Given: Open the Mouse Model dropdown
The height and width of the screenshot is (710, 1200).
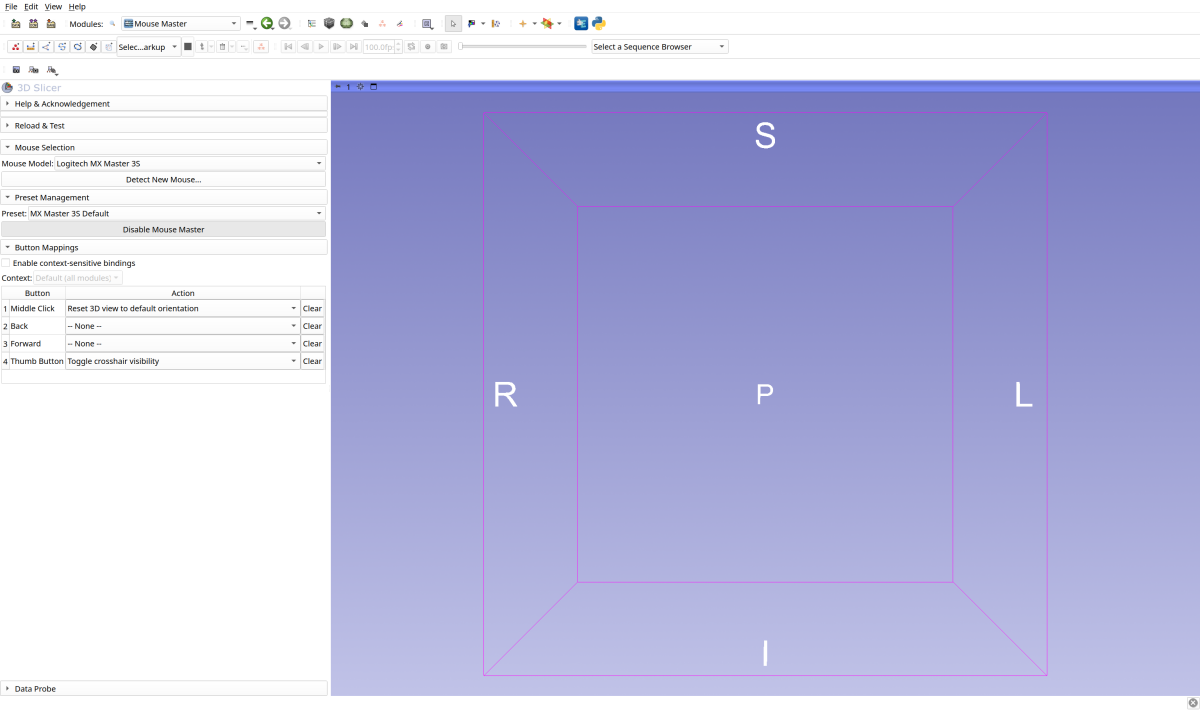Looking at the screenshot, I should click(x=190, y=163).
